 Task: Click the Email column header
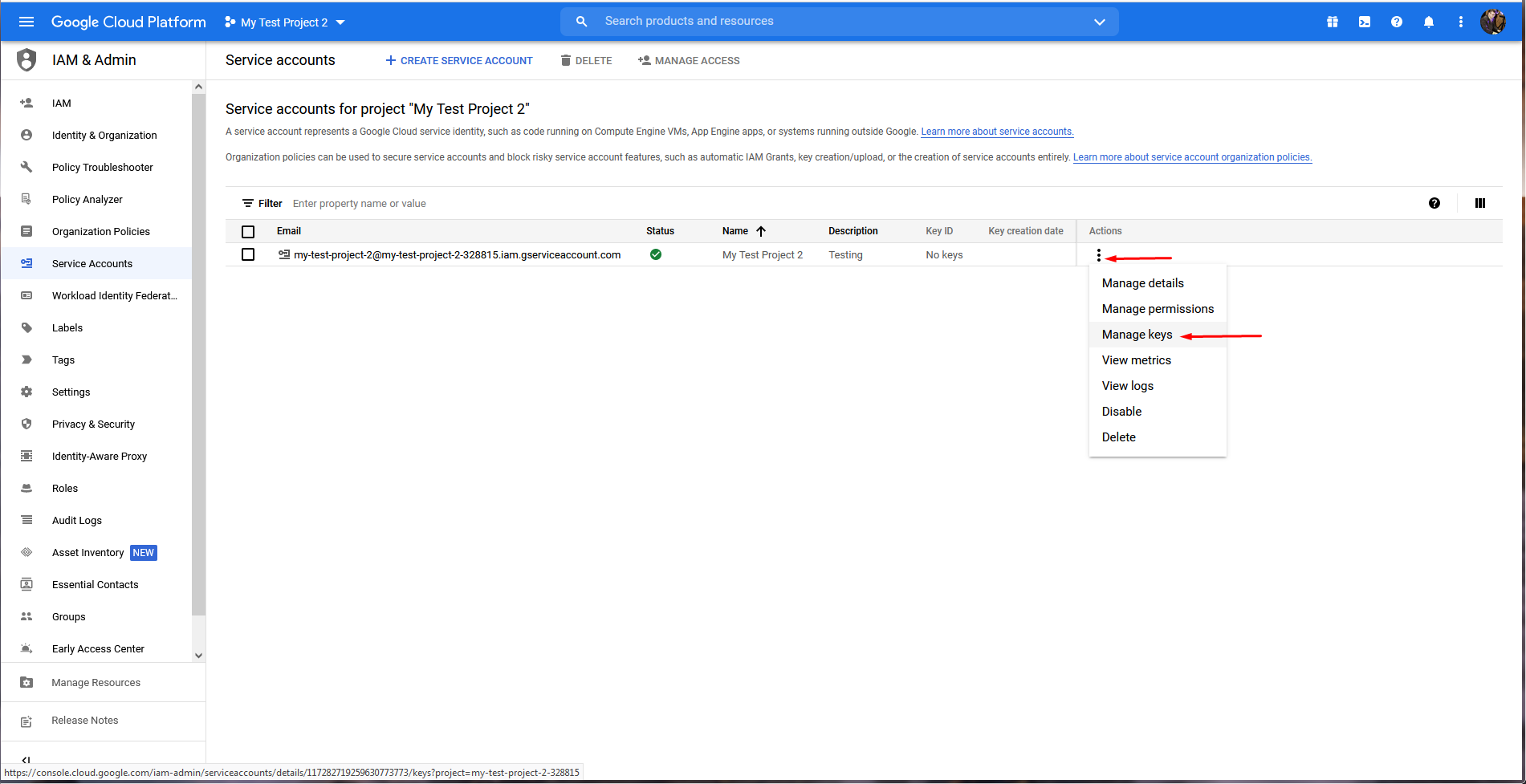[x=289, y=231]
